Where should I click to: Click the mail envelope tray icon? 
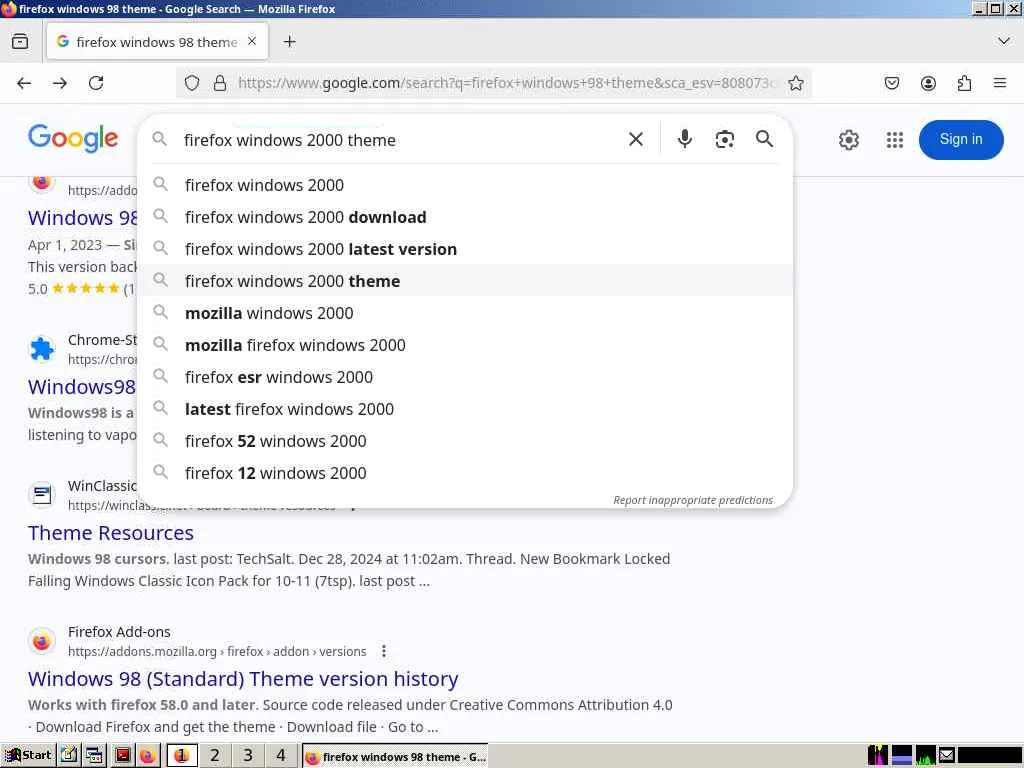pos(947,756)
